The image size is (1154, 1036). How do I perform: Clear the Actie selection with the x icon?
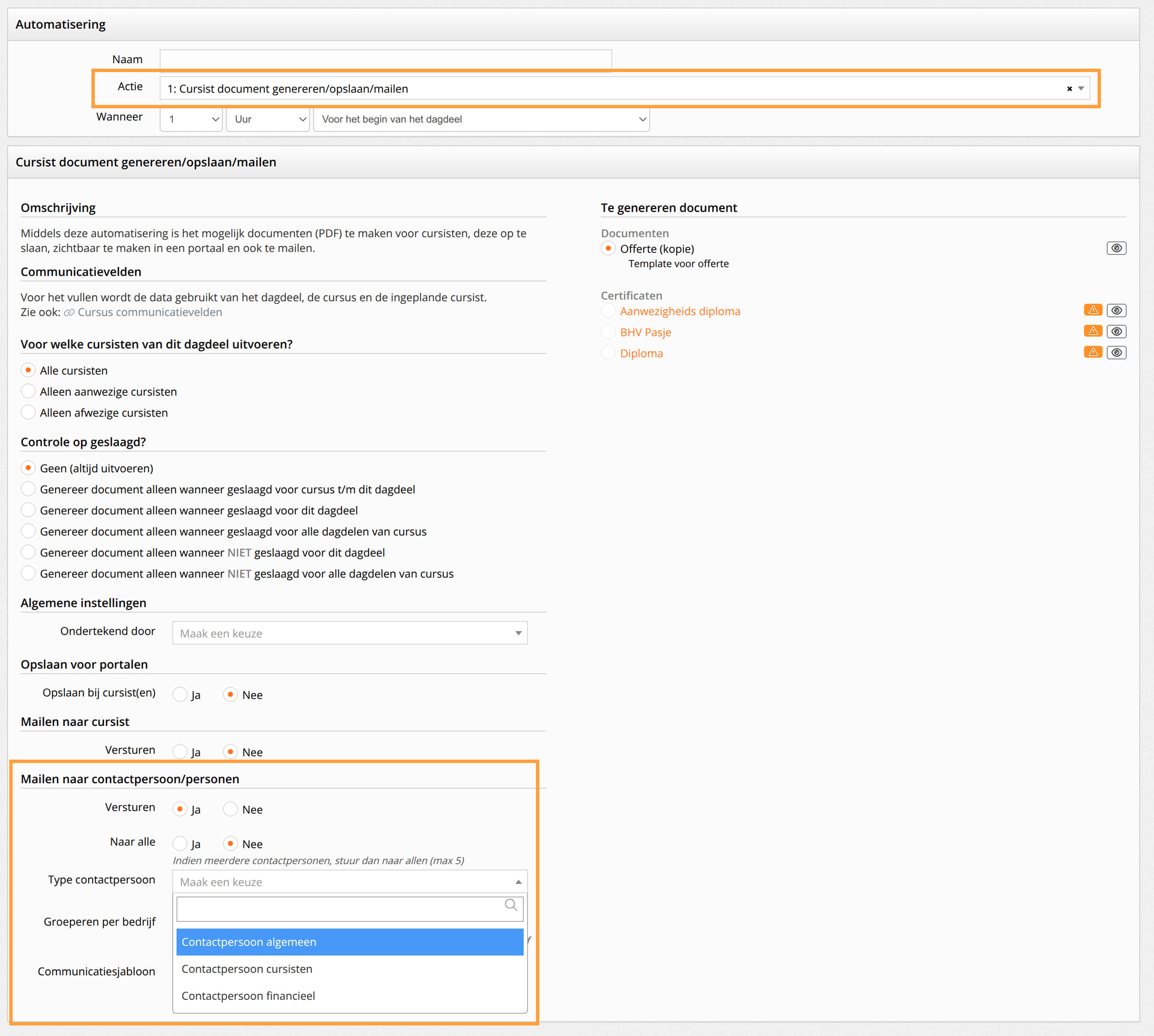pyautogui.click(x=1069, y=89)
